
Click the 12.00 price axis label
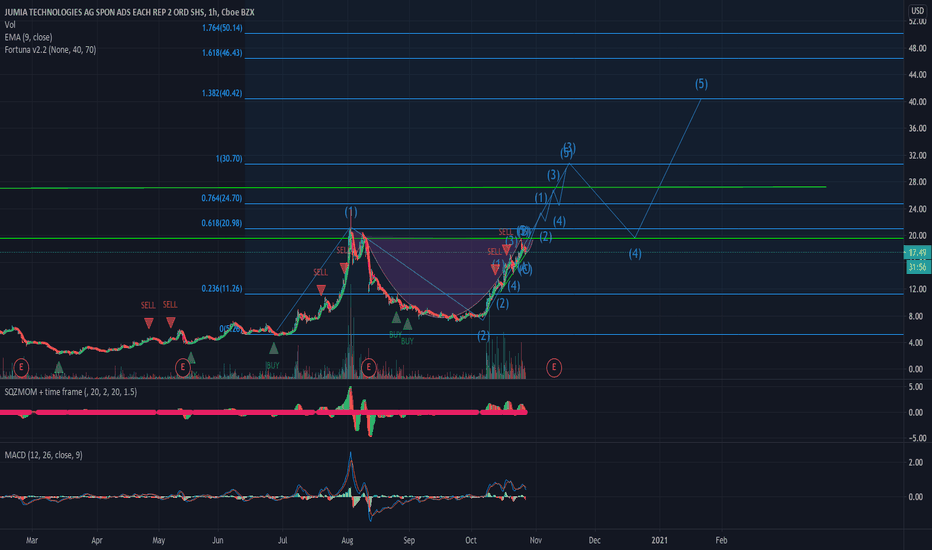[917, 290]
